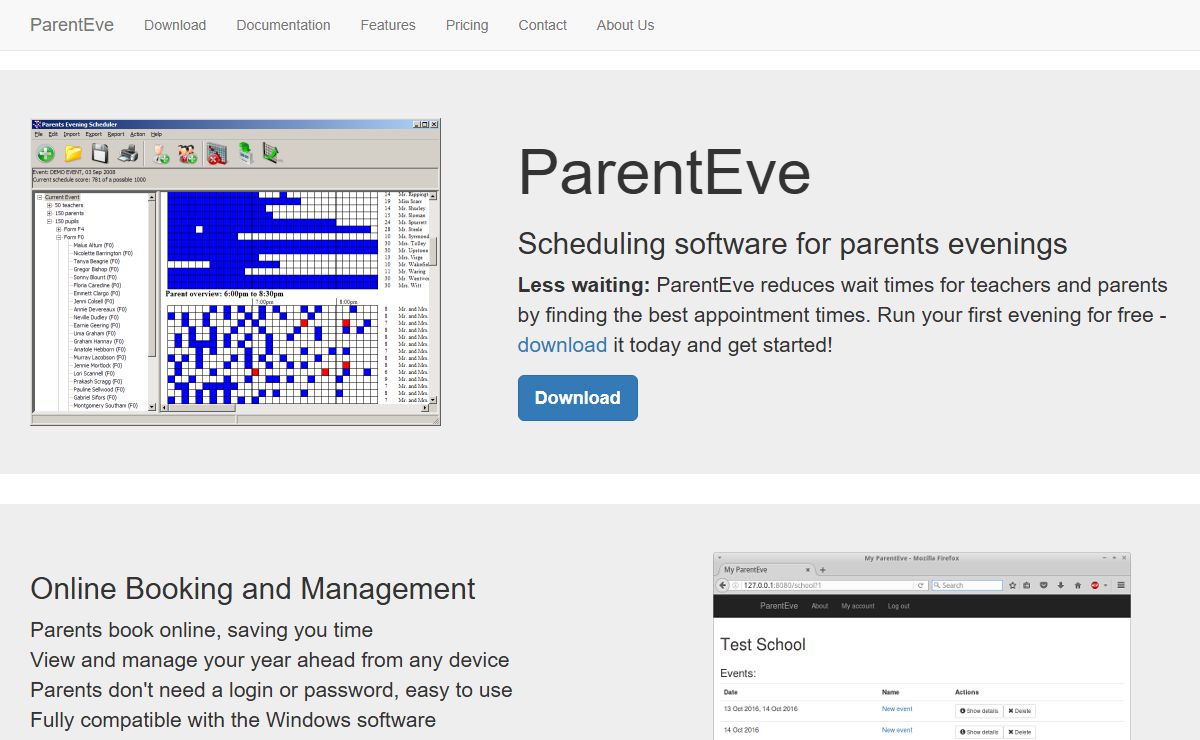The image size is (1200, 740).
Task: Click Log out in the Firefox screenshot
Action: (898, 606)
